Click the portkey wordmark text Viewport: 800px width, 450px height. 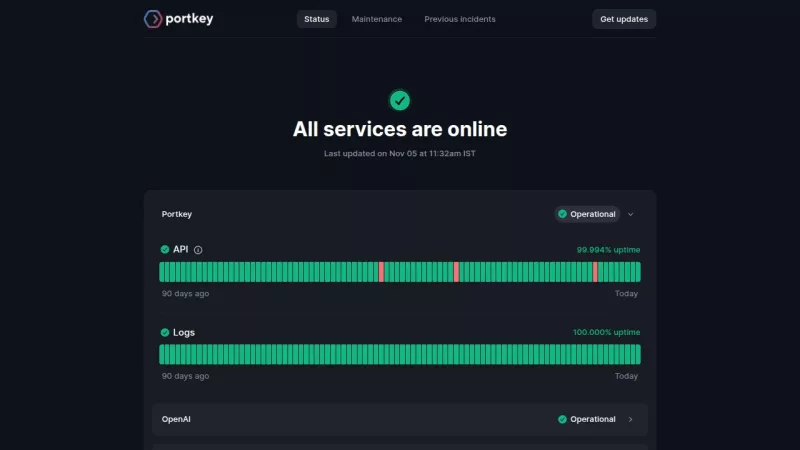coord(189,19)
